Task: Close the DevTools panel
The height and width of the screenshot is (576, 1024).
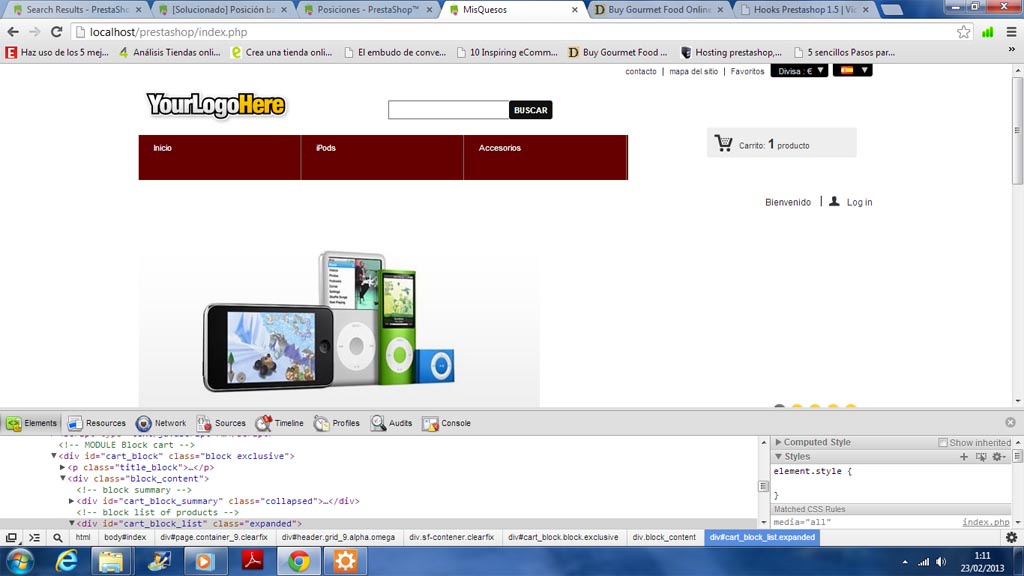Action: click(x=1010, y=423)
